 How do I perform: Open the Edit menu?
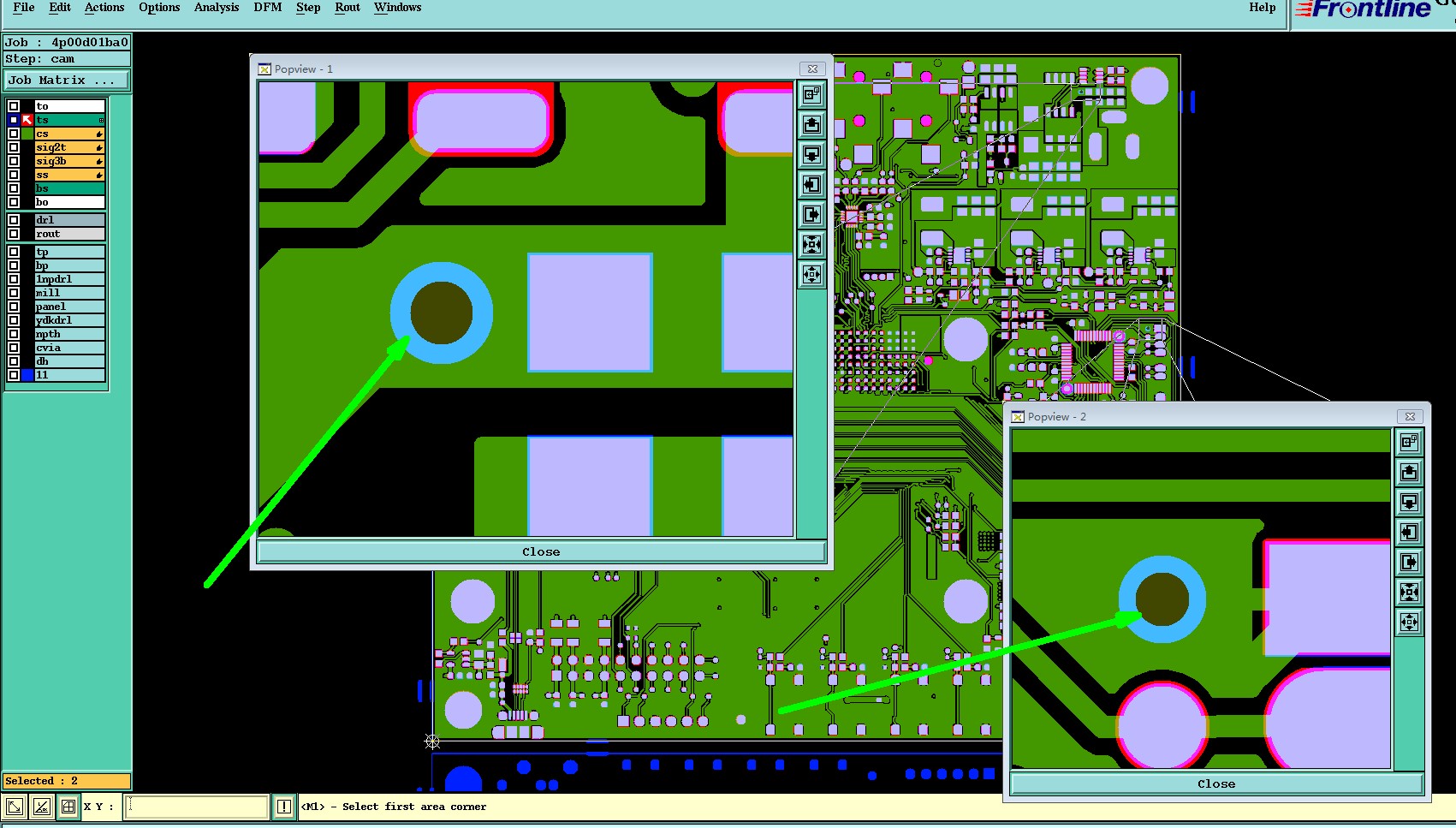pos(60,8)
